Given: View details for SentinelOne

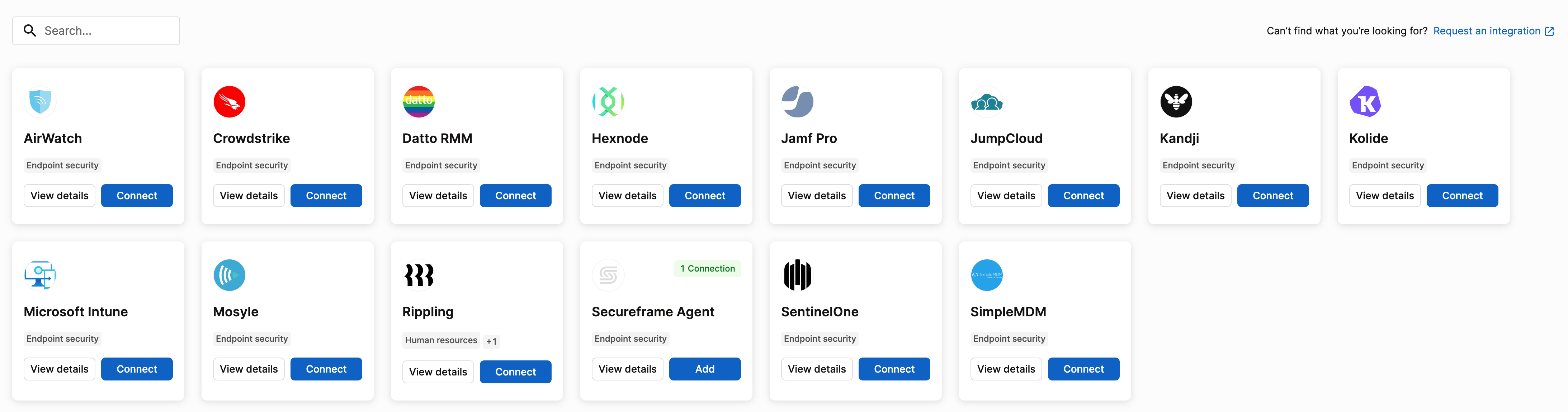Looking at the screenshot, I should (817, 369).
